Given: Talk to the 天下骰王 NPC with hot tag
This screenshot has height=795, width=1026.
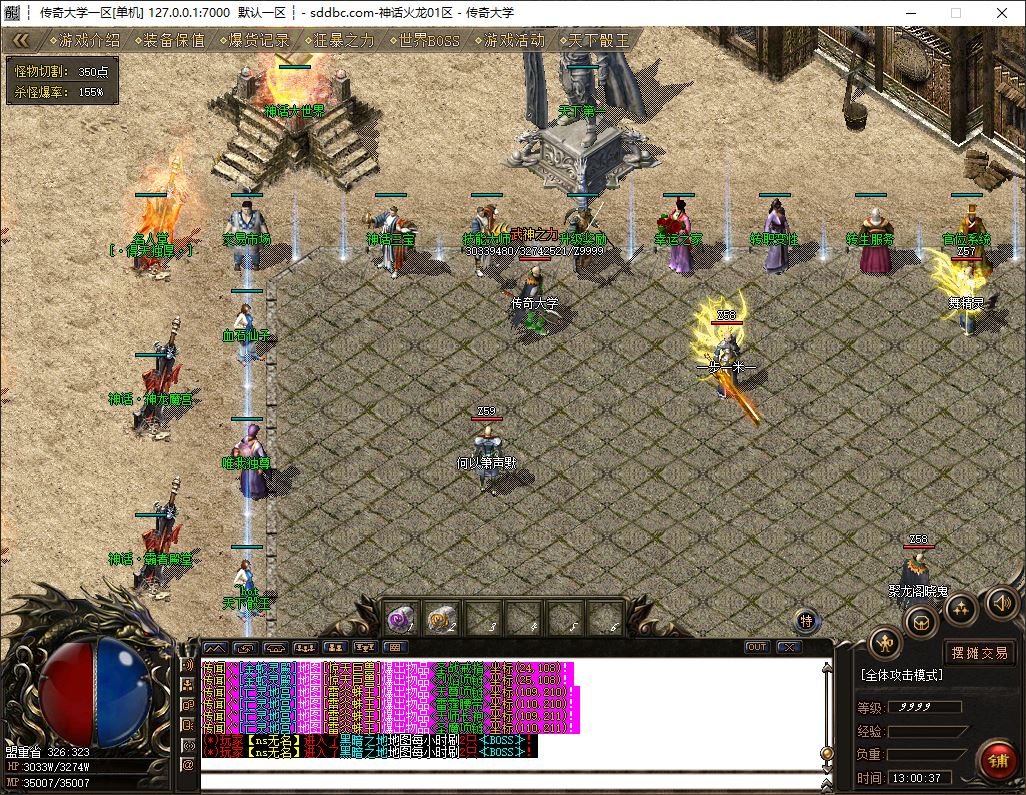Looking at the screenshot, I should (246, 589).
